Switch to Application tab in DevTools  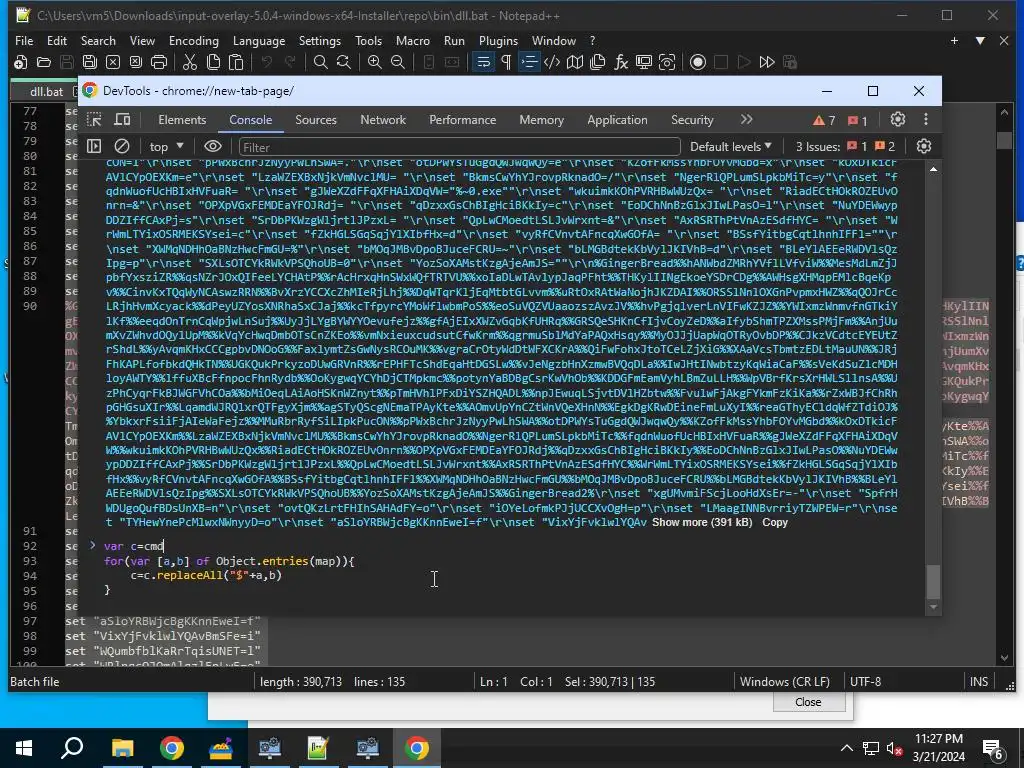point(617,120)
